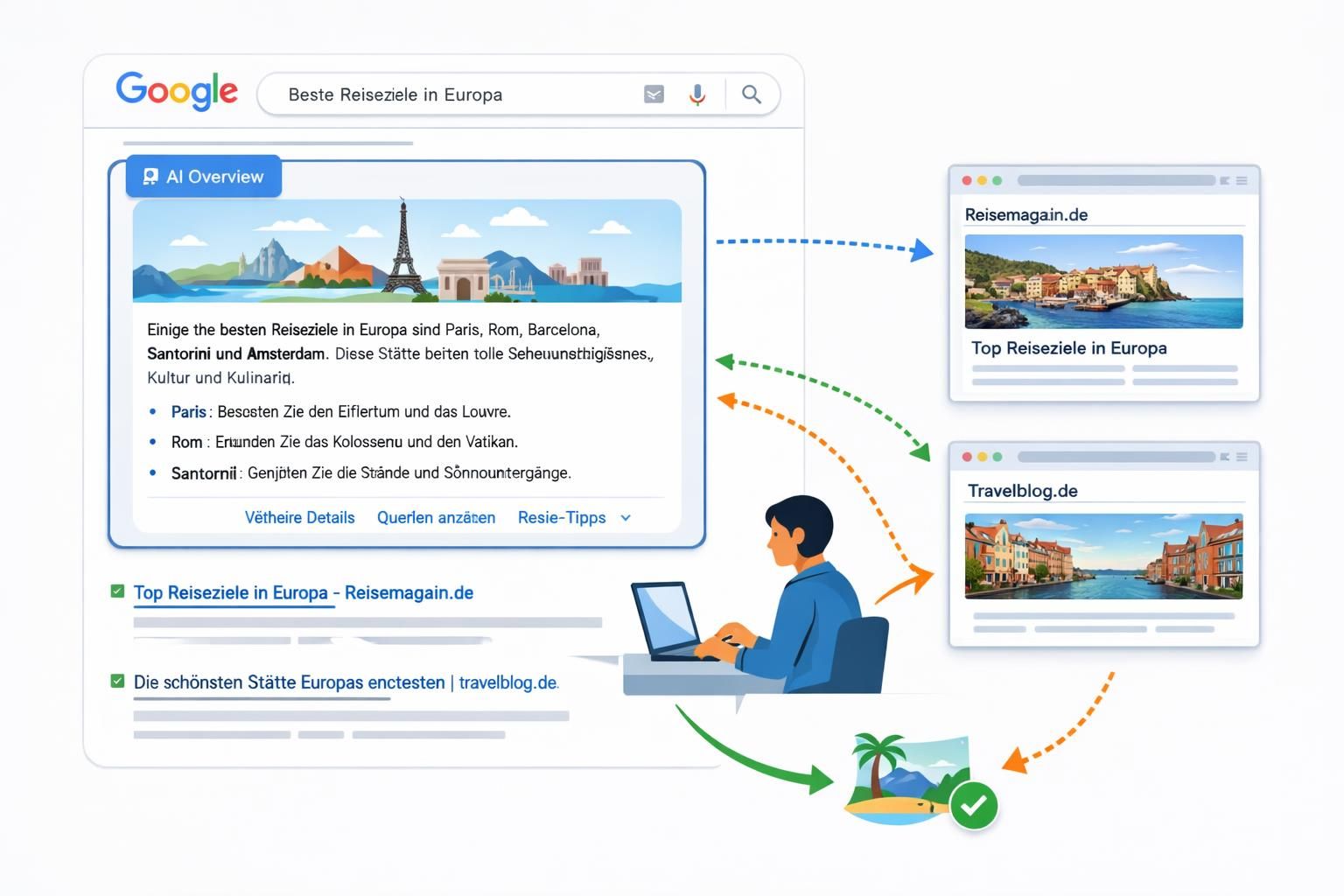Toggle the checkbox beside Top Reiseziele result
1344x896 pixels.
(117, 591)
